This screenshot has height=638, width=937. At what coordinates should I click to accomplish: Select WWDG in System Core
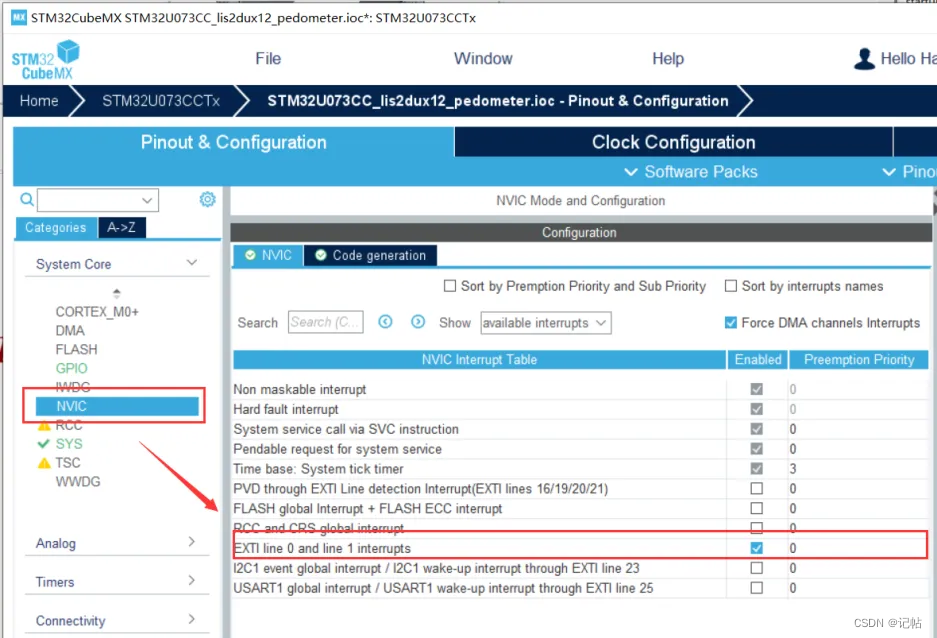tap(78, 481)
